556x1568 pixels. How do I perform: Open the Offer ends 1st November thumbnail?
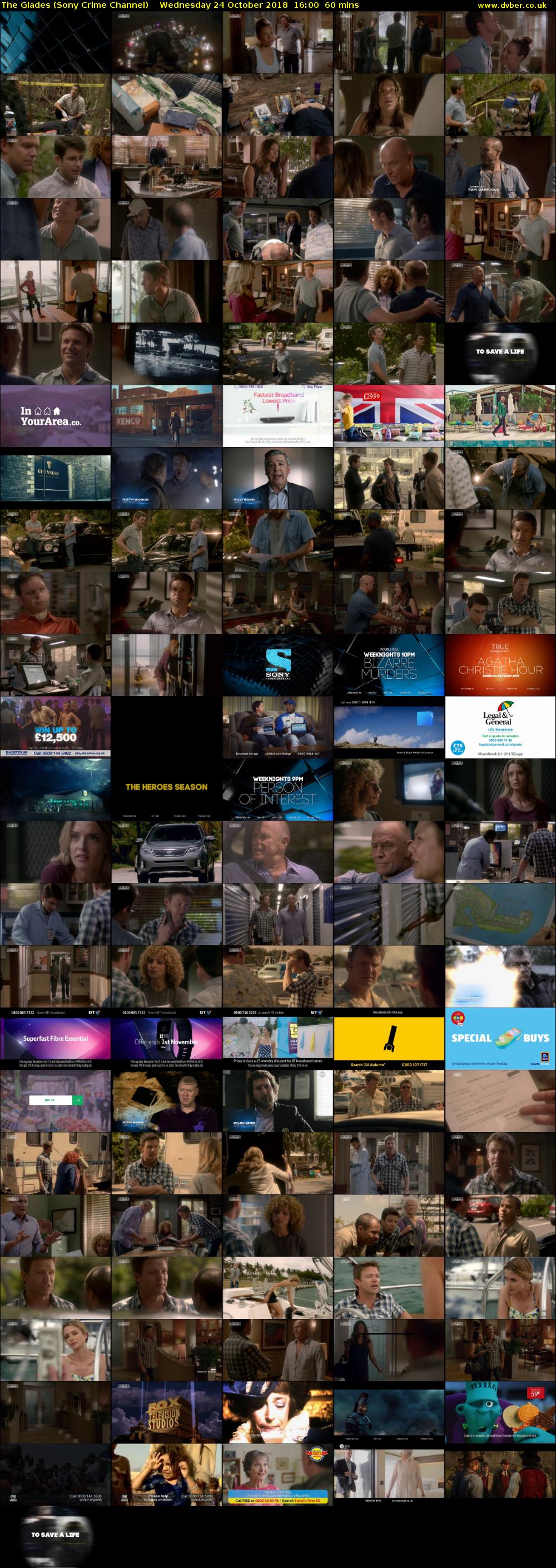tap(166, 1039)
